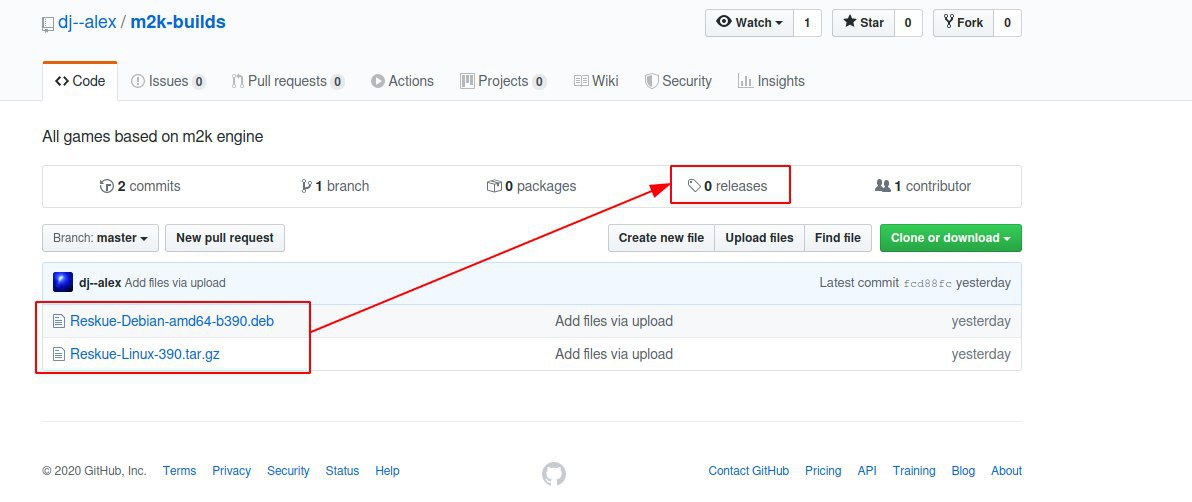This screenshot has width=1192, height=502.
Task: Click the package box icon
Action: click(494, 186)
